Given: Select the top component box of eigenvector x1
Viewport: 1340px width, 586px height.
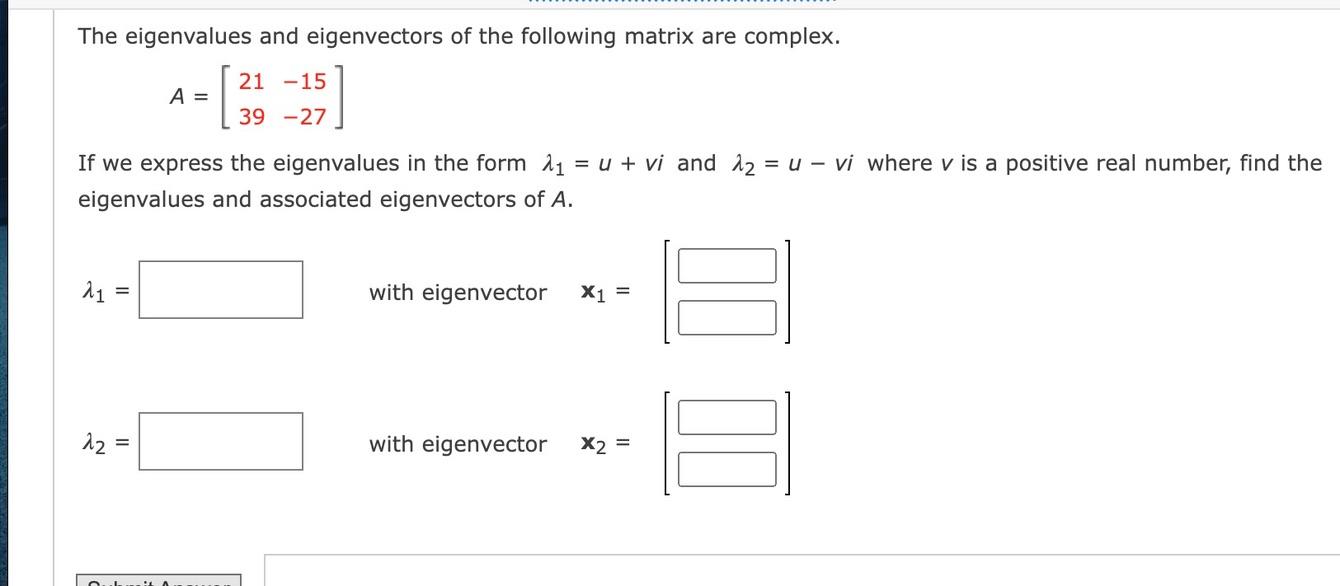Looking at the screenshot, I should 727,265.
